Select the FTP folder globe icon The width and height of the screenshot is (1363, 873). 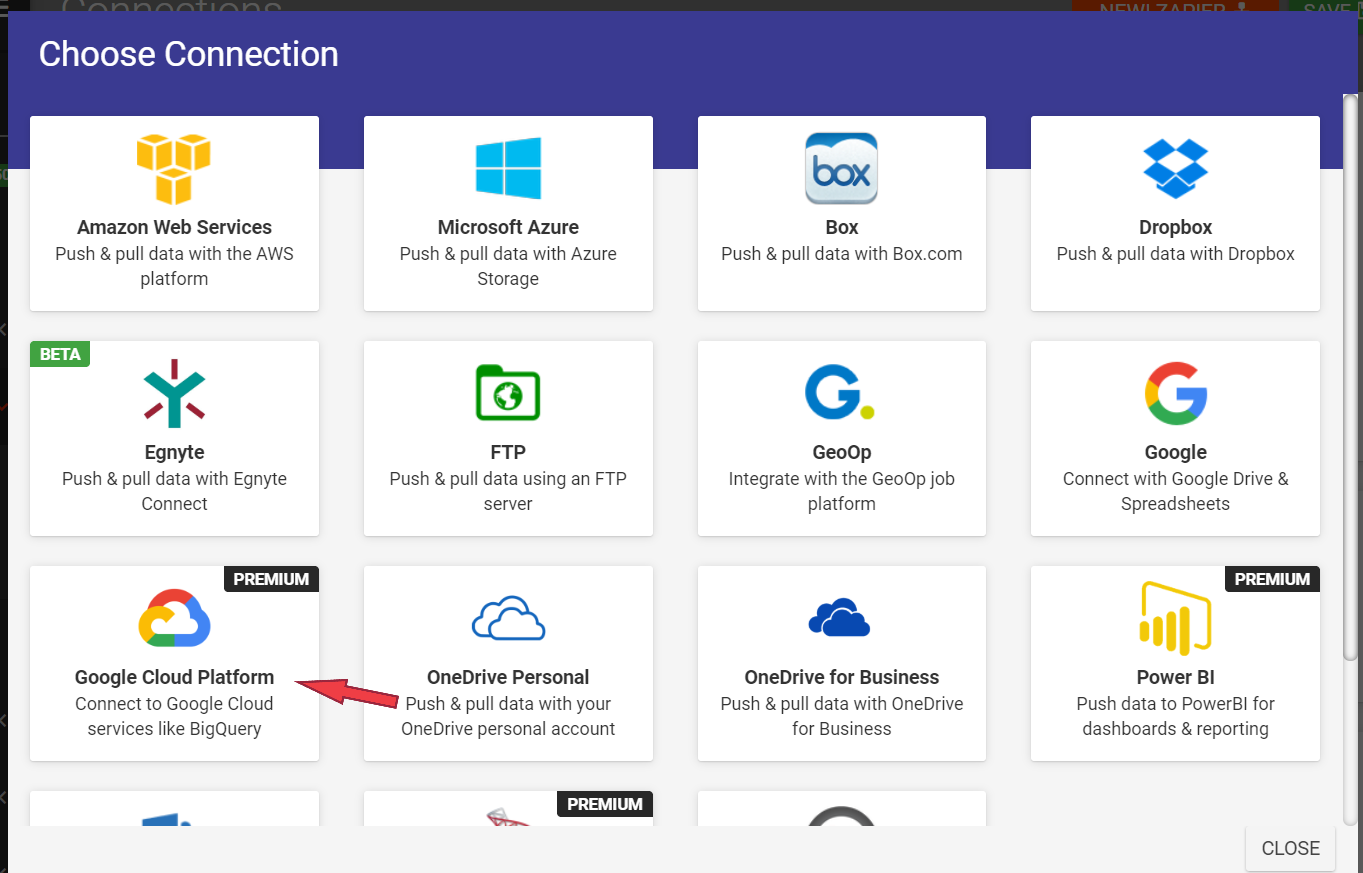(508, 392)
